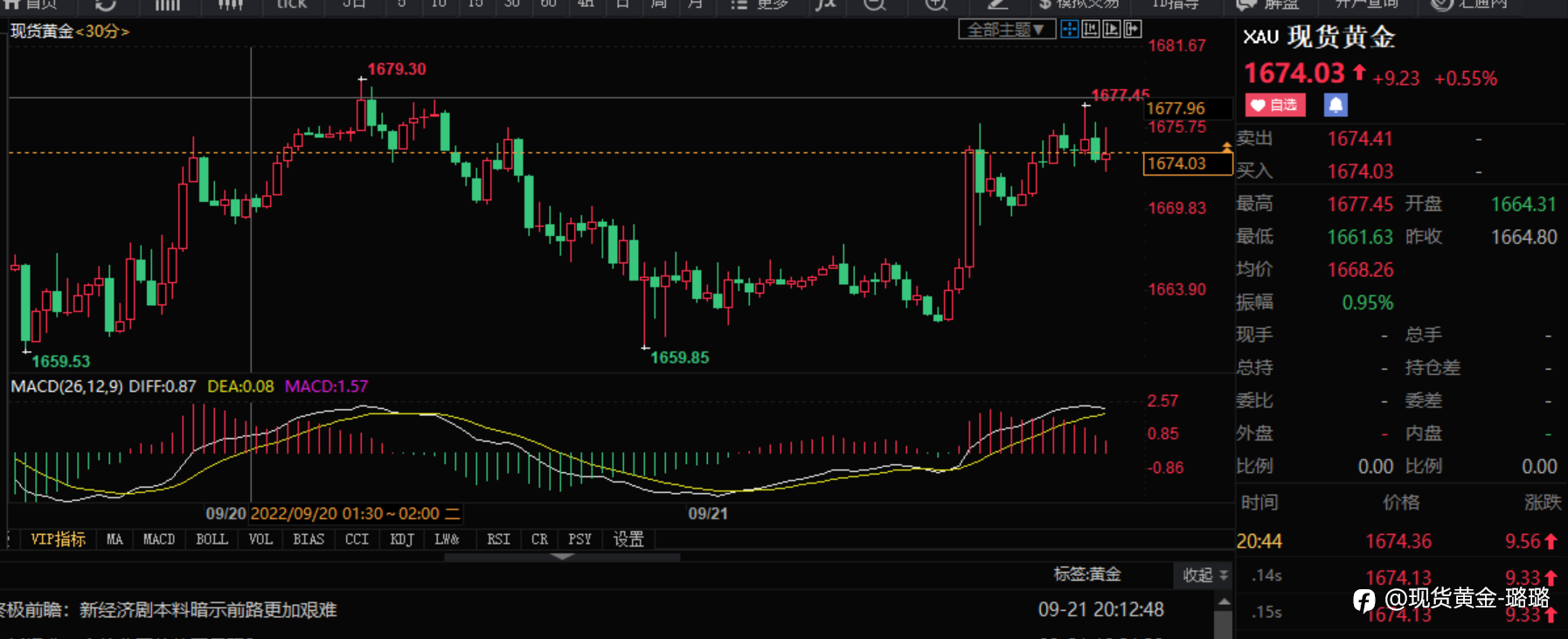Viewport: 1568px width, 639px height.
Task: Click the zoom-out magnifier in top toolbar
Action: 874,4
